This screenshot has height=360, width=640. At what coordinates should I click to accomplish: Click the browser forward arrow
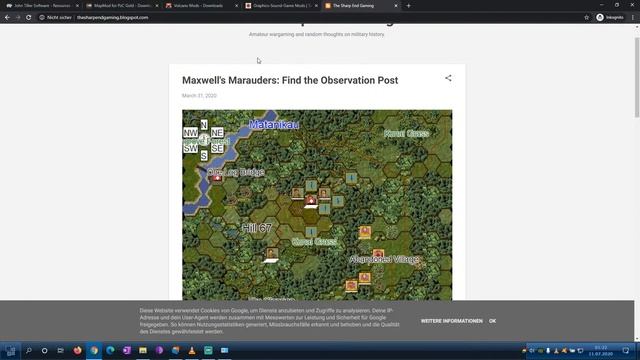(x=18, y=18)
